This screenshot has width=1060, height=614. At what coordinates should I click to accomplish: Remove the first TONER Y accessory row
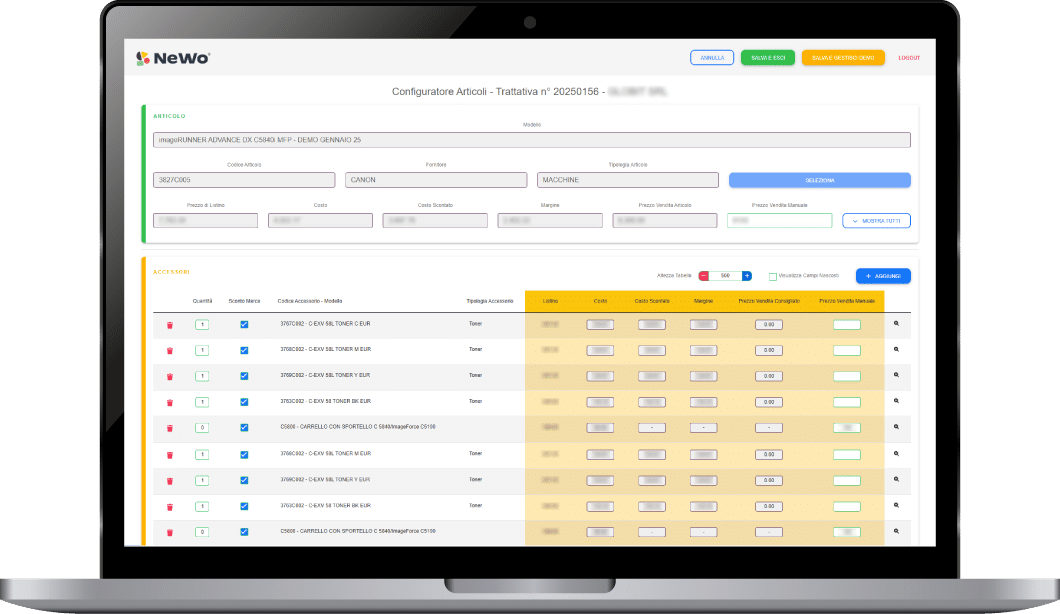[169, 376]
